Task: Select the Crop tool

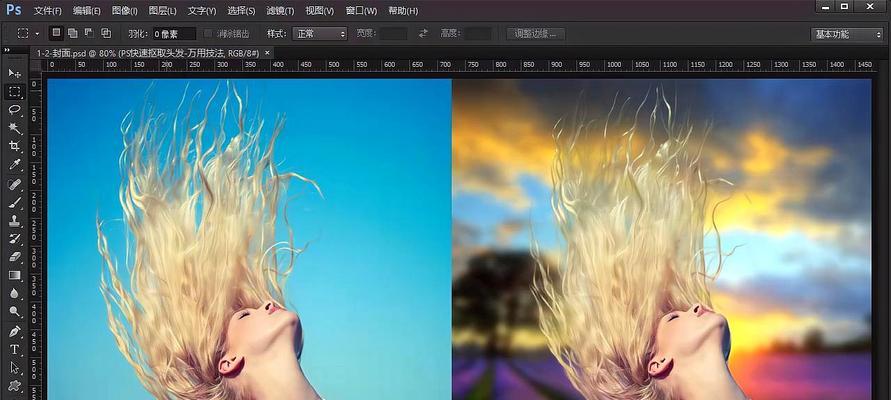Action: (15, 146)
